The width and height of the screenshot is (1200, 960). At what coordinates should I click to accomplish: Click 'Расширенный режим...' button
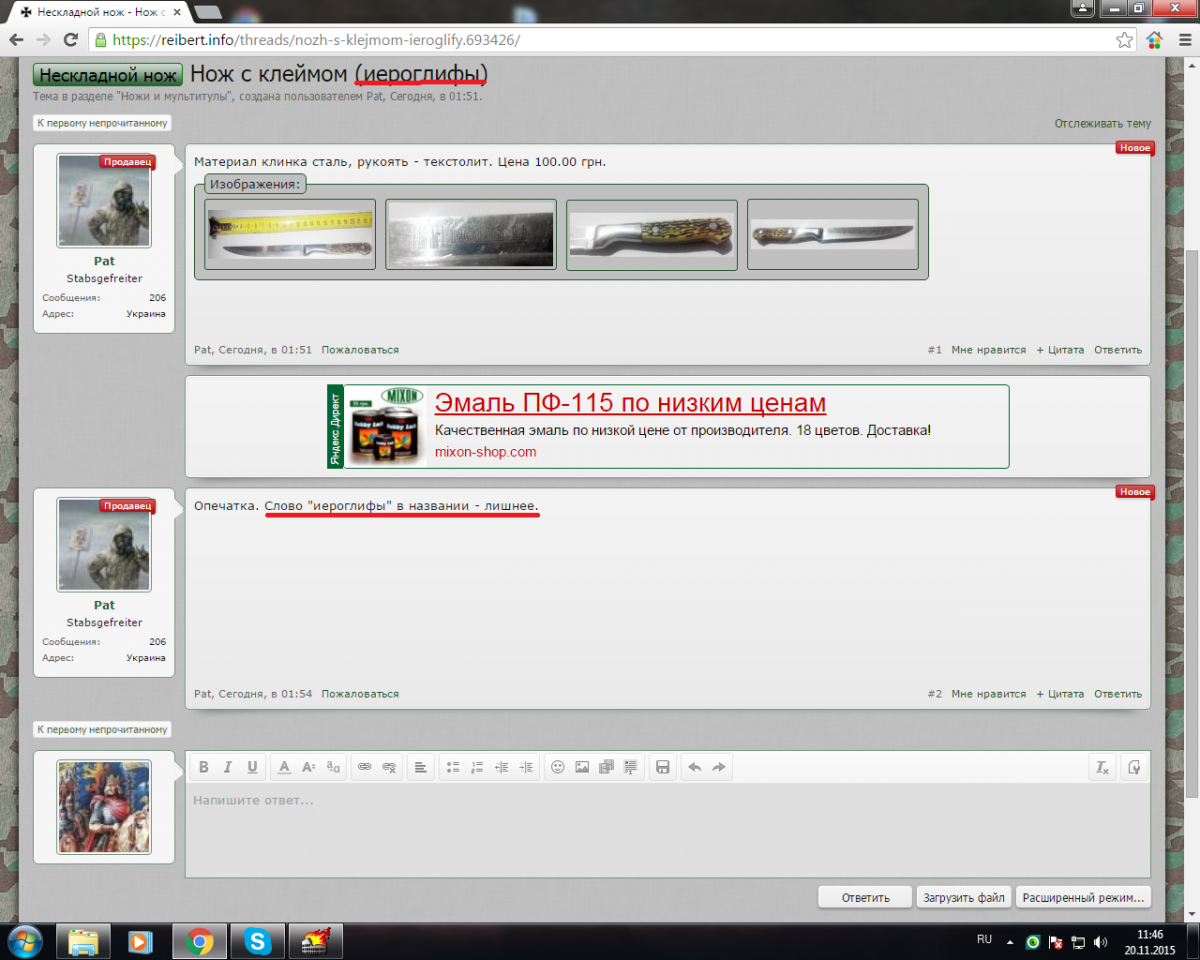tap(1084, 897)
